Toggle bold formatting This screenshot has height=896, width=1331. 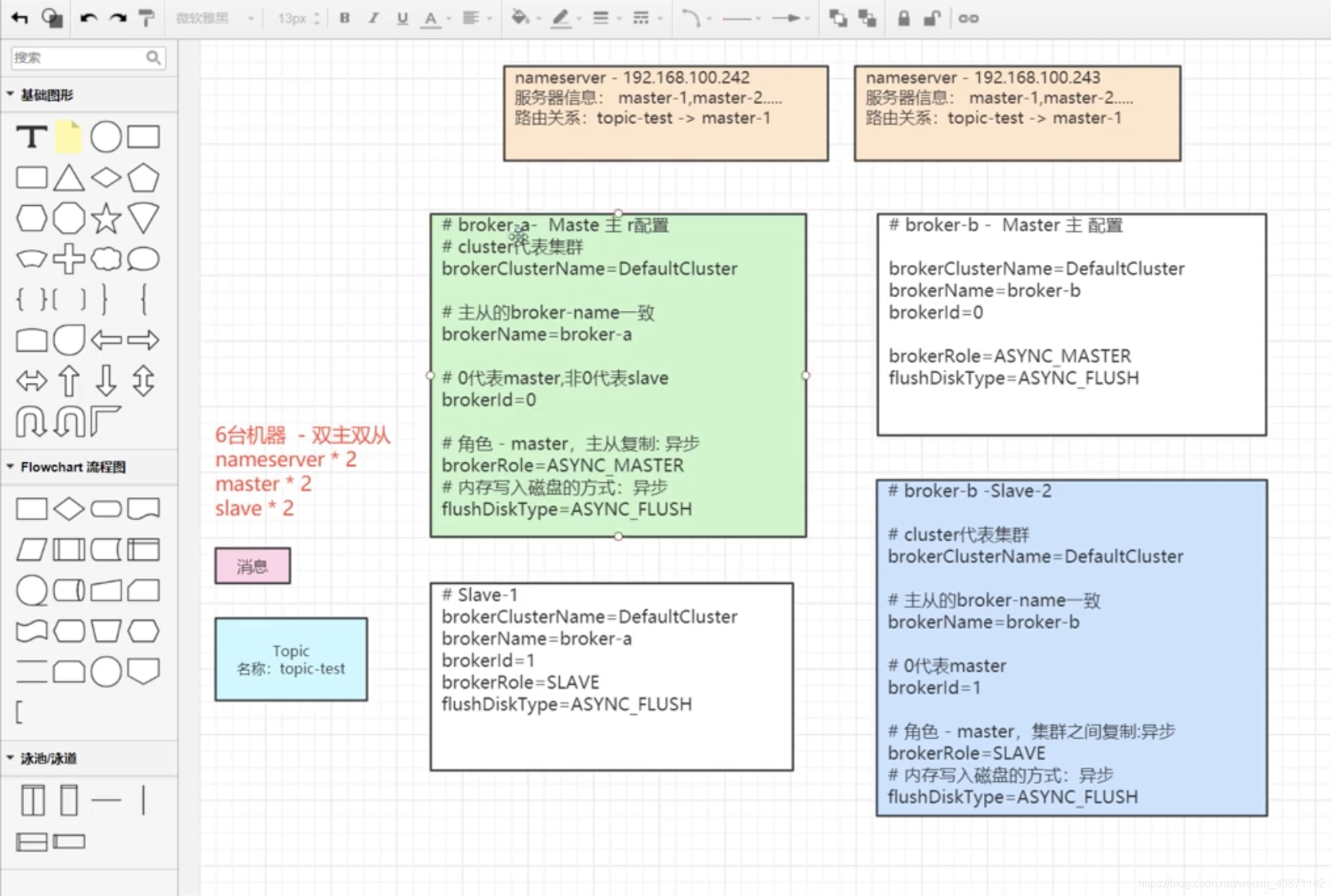pyautogui.click(x=344, y=19)
